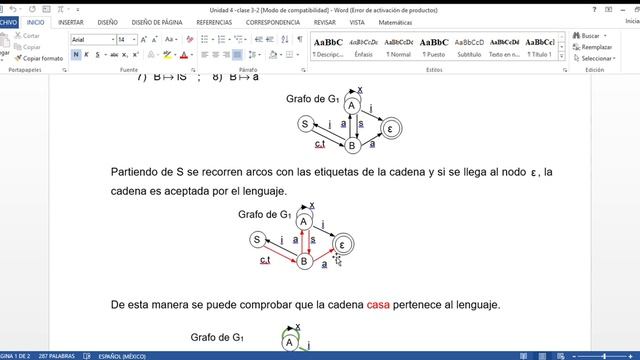Apply the Título 1 style
The image size is (640, 360).
pos(540,47)
